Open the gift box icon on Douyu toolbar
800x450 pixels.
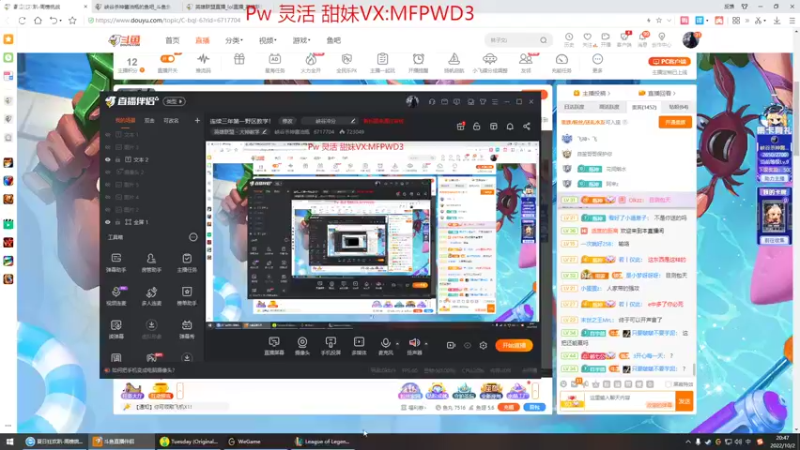(x=239, y=60)
